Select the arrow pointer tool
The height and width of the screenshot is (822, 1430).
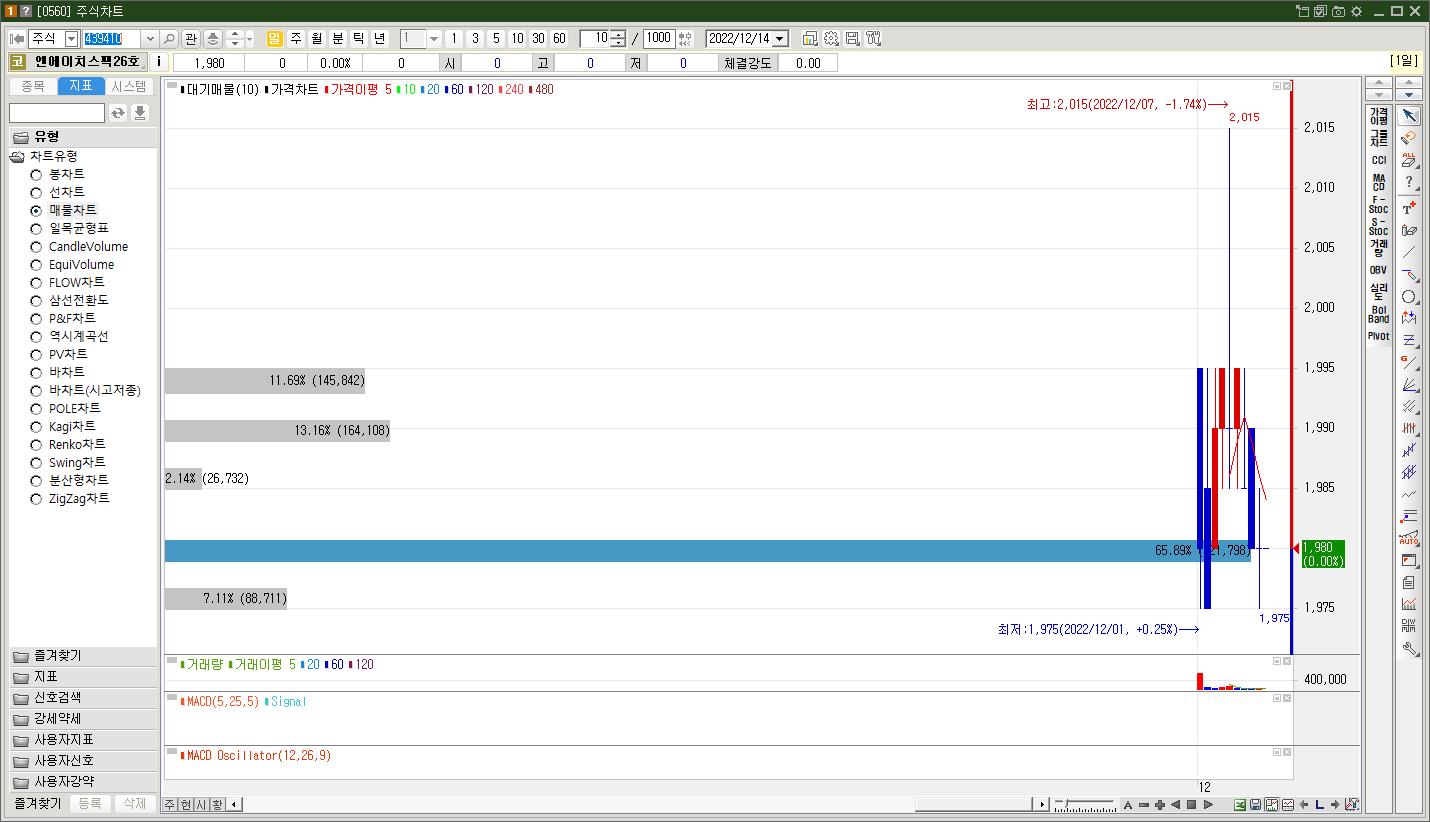pos(1409,116)
